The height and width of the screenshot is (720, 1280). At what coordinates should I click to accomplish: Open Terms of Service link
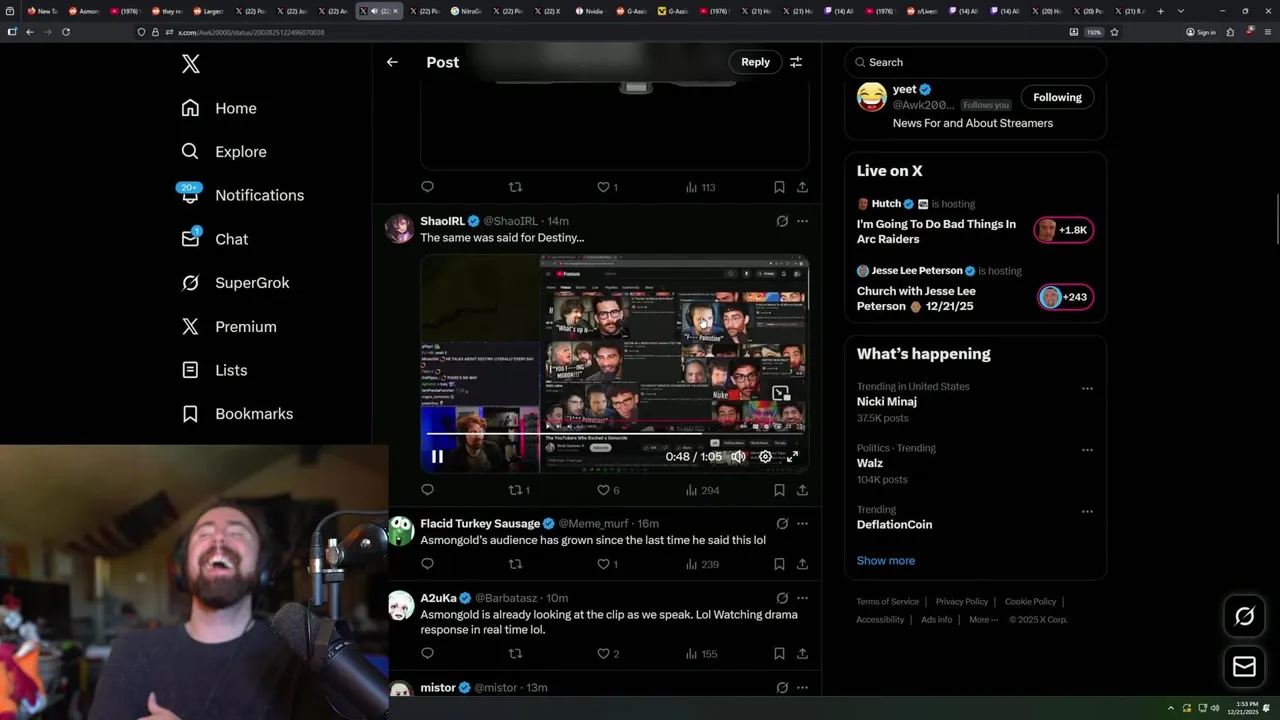(887, 602)
